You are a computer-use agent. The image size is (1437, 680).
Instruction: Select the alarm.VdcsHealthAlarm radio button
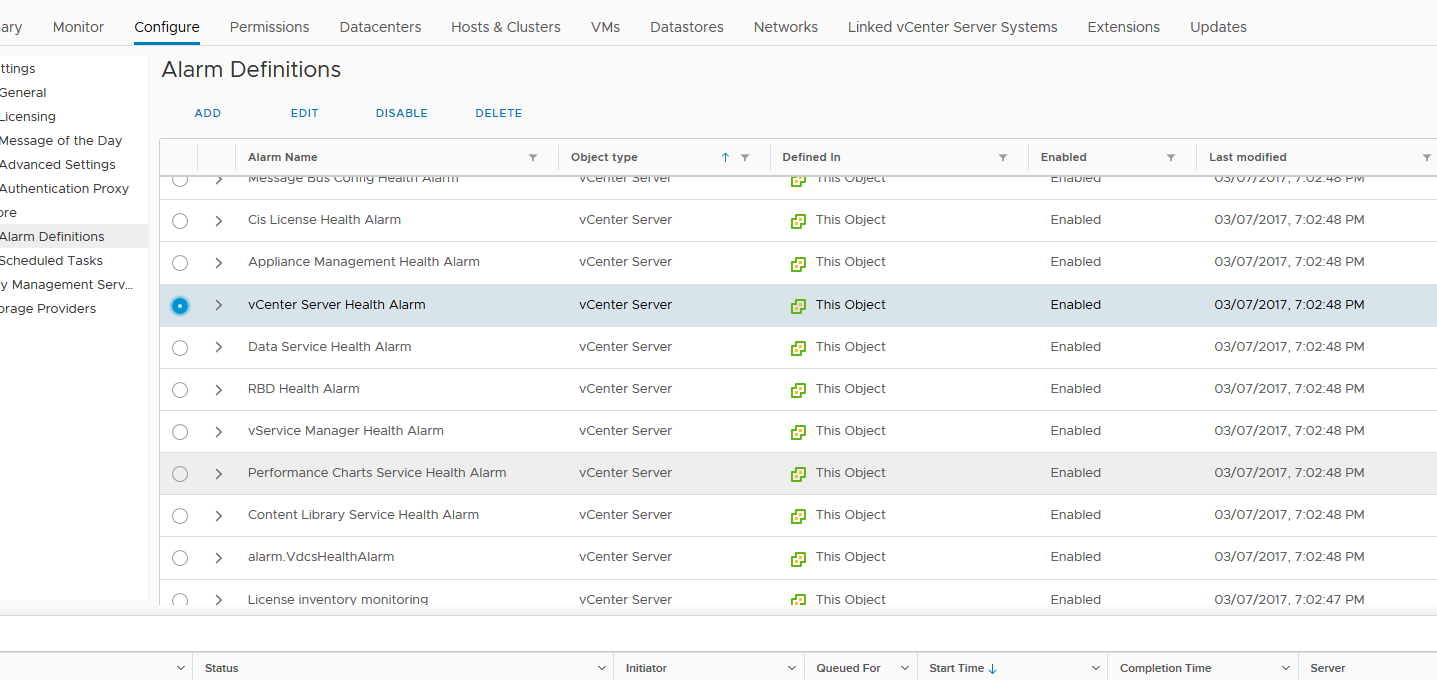click(180, 558)
